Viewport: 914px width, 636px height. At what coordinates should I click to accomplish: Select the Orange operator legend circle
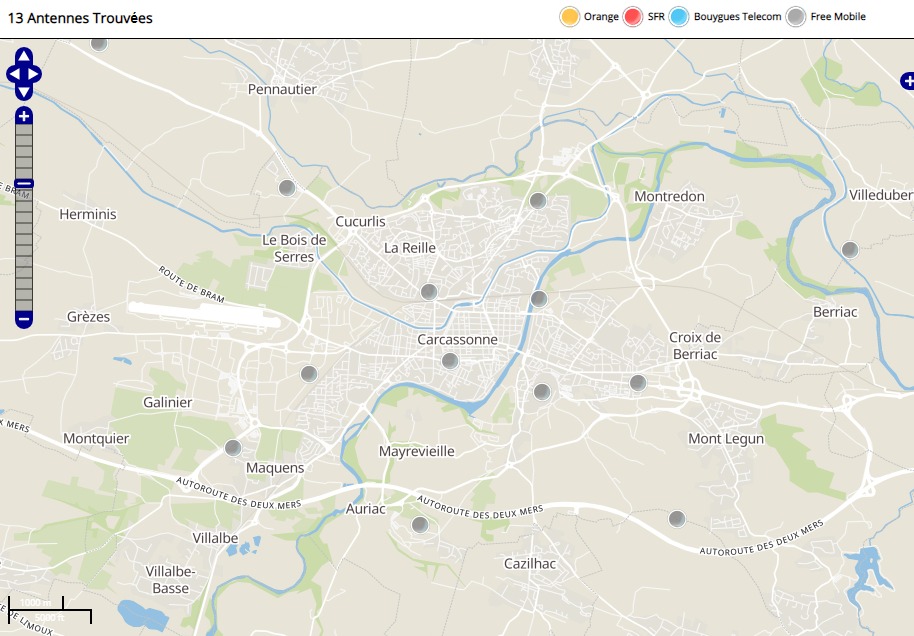click(570, 17)
